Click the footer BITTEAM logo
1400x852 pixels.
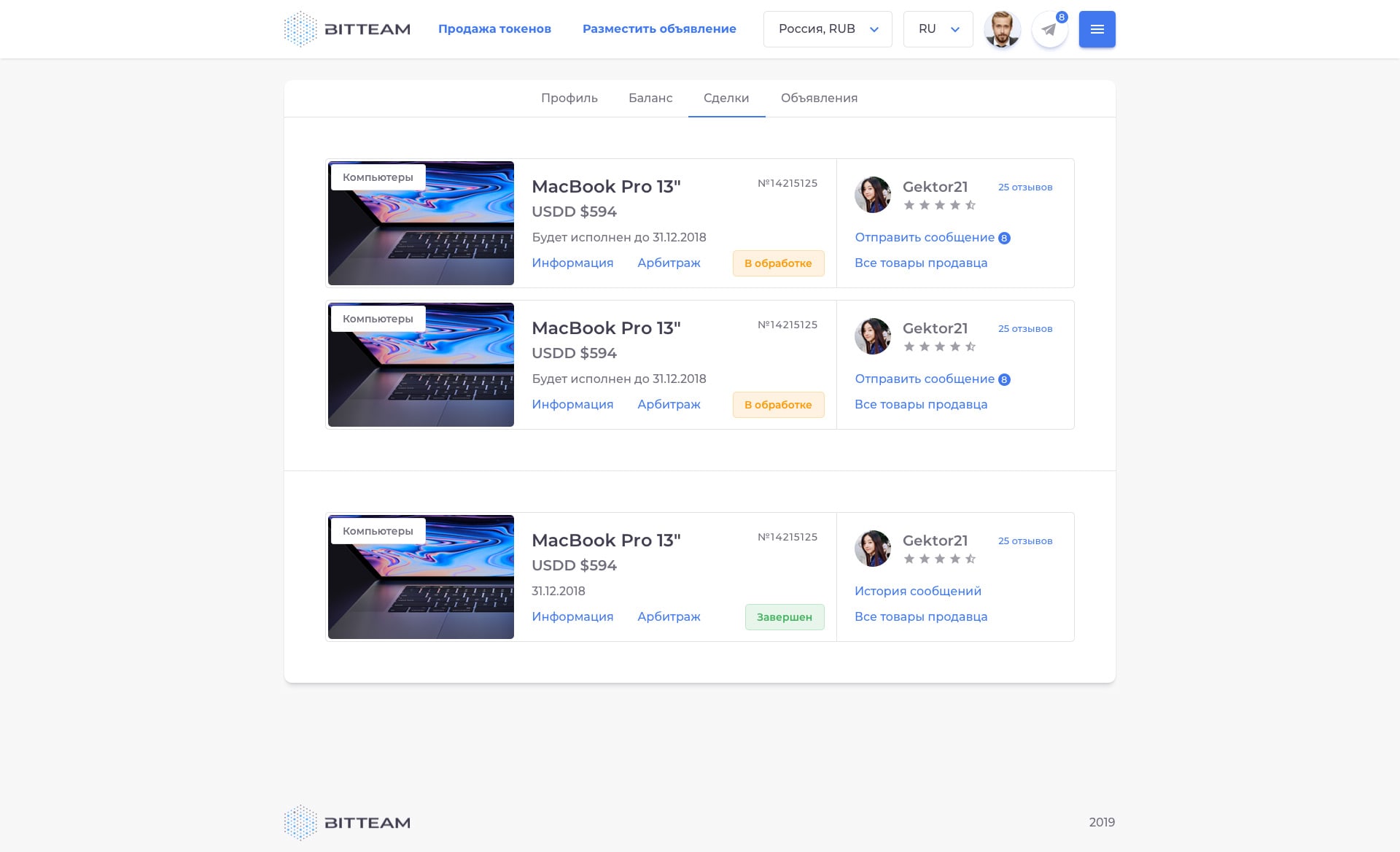tap(347, 823)
